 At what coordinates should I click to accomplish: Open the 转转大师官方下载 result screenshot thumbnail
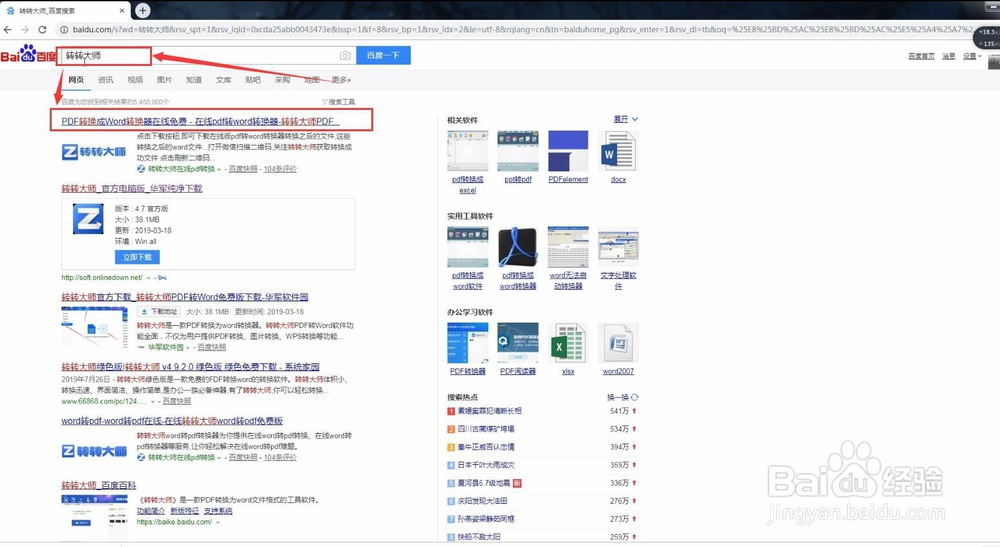coord(94,327)
